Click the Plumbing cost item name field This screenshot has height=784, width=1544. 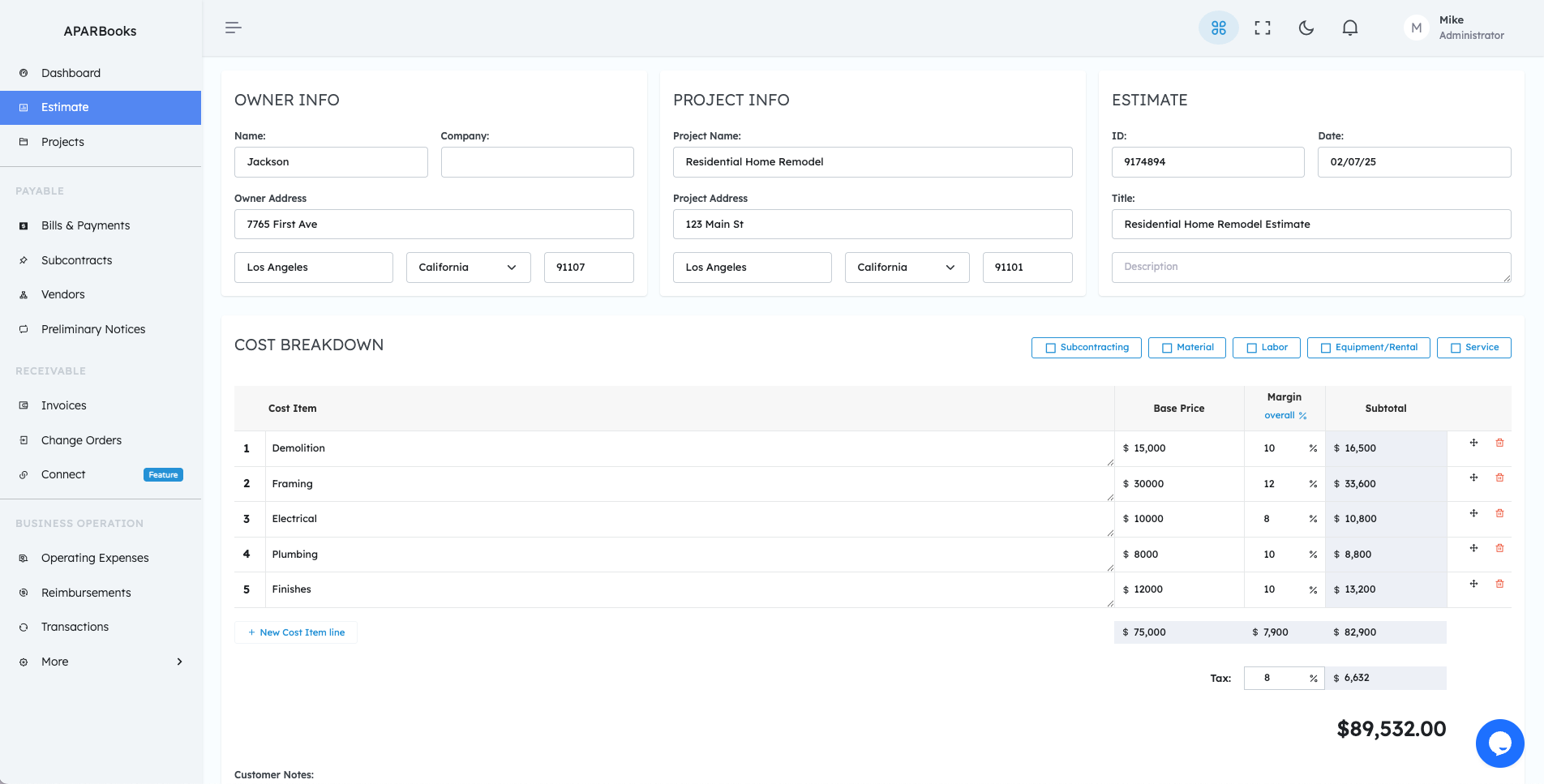click(689, 555)
